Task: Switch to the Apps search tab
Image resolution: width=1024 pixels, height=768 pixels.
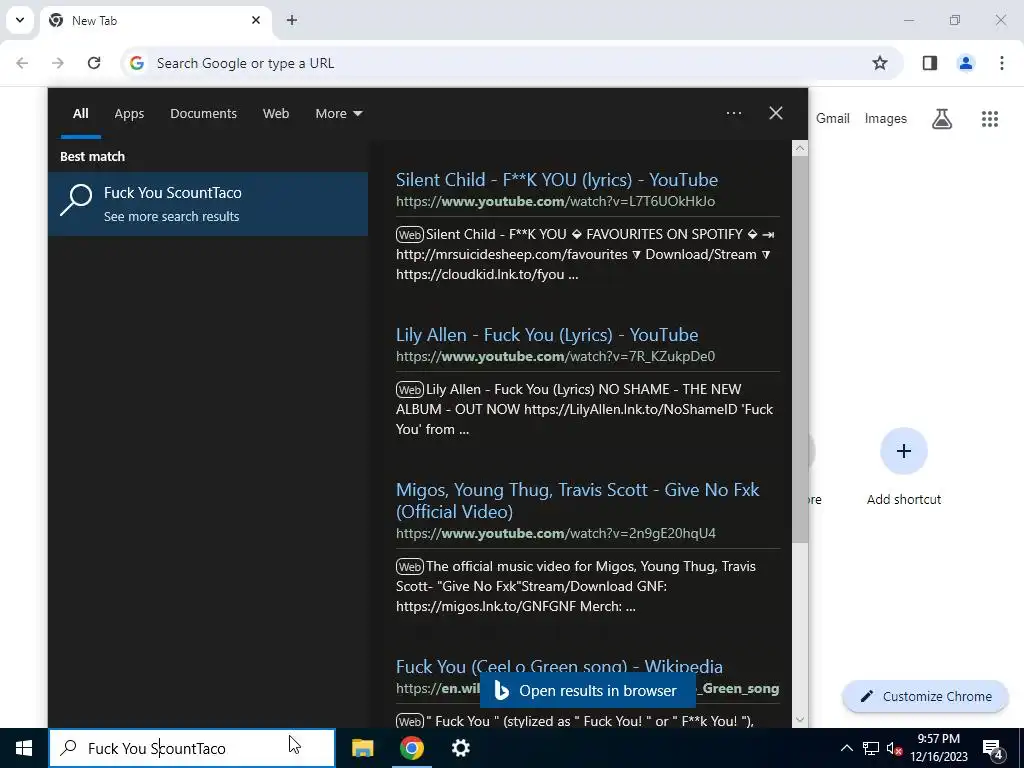Action: coord(129,114)
